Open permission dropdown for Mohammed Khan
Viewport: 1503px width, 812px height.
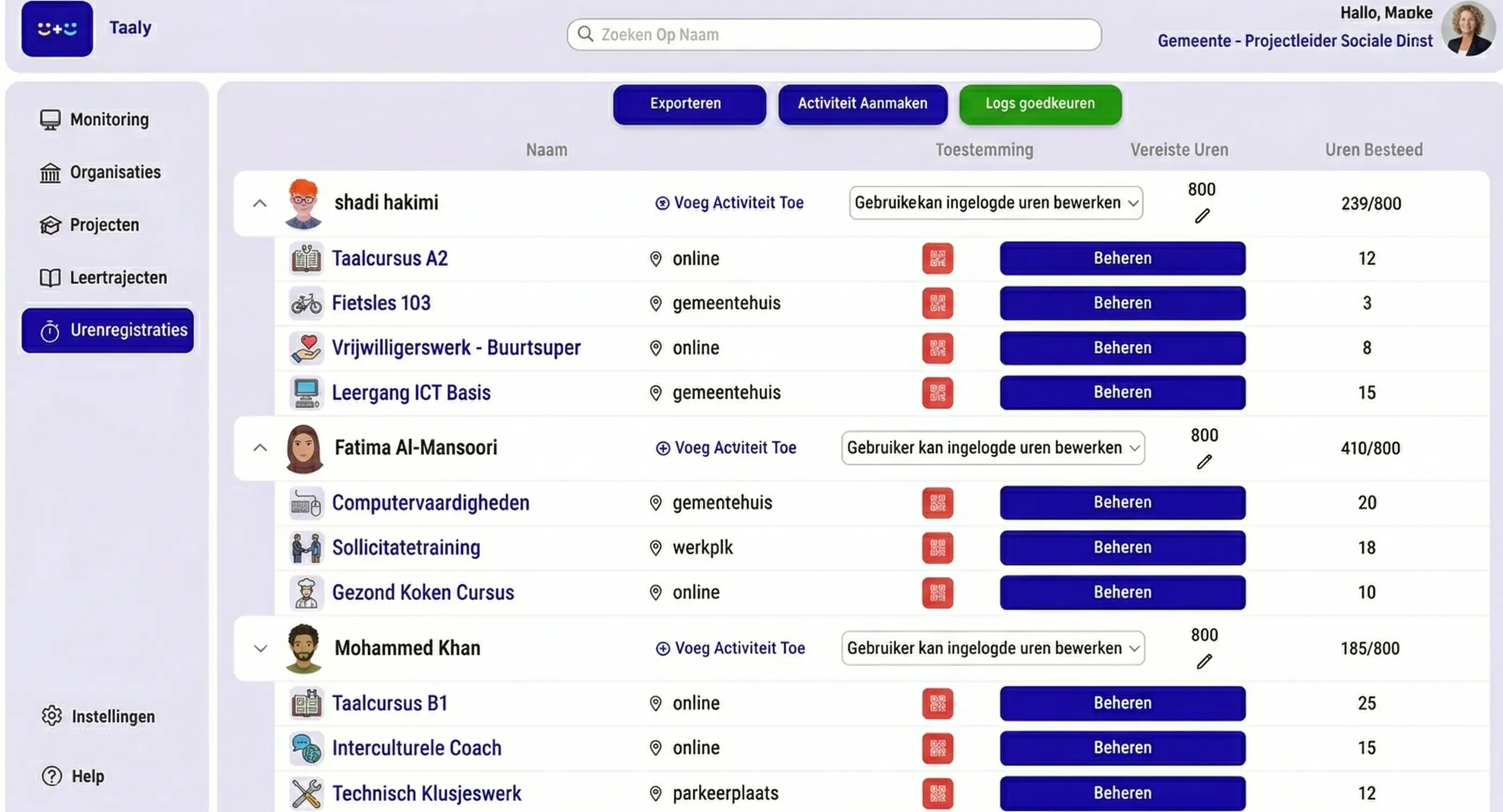993,648
